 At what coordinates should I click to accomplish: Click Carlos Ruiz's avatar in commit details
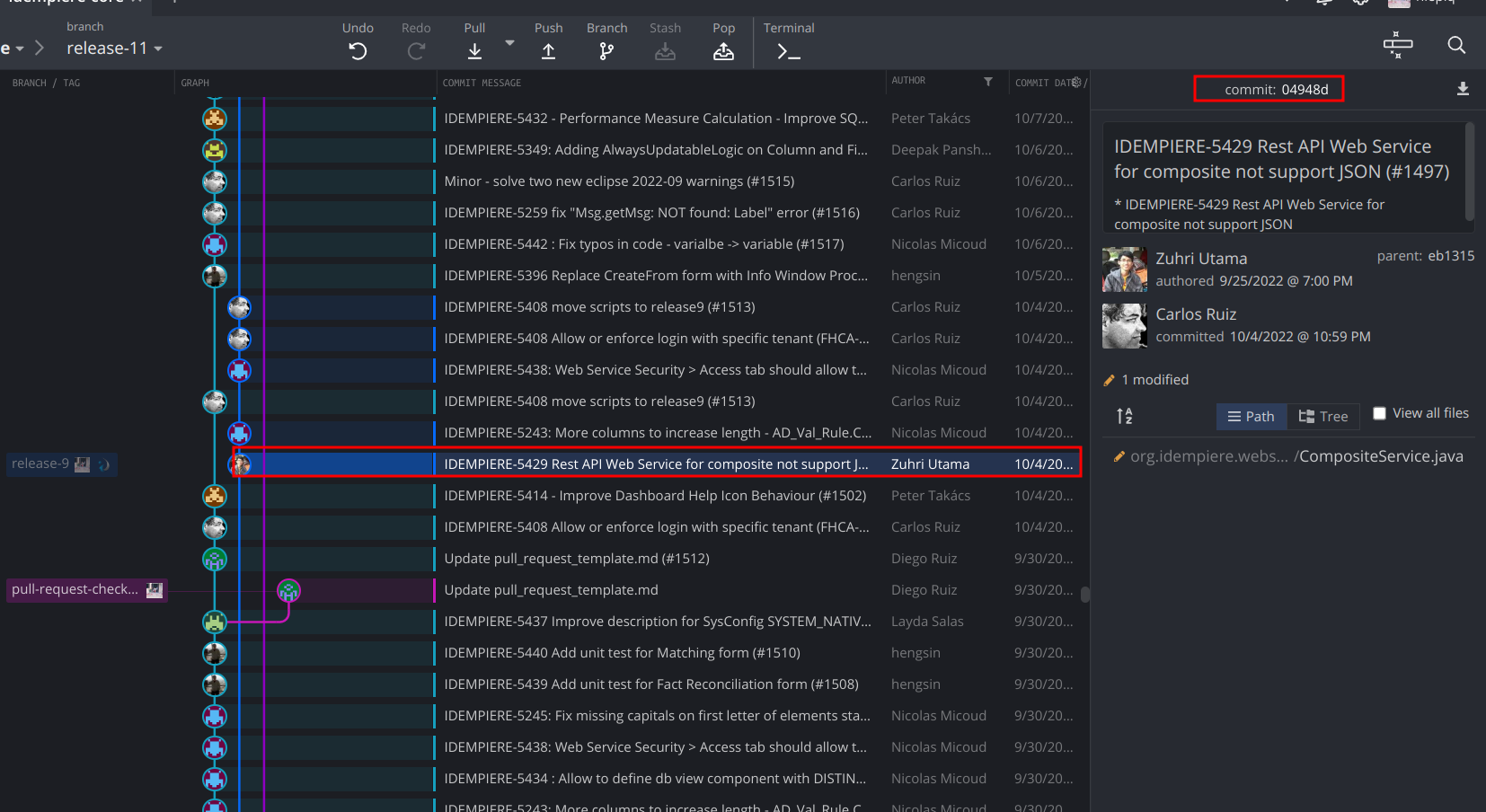coord(1125,325)
